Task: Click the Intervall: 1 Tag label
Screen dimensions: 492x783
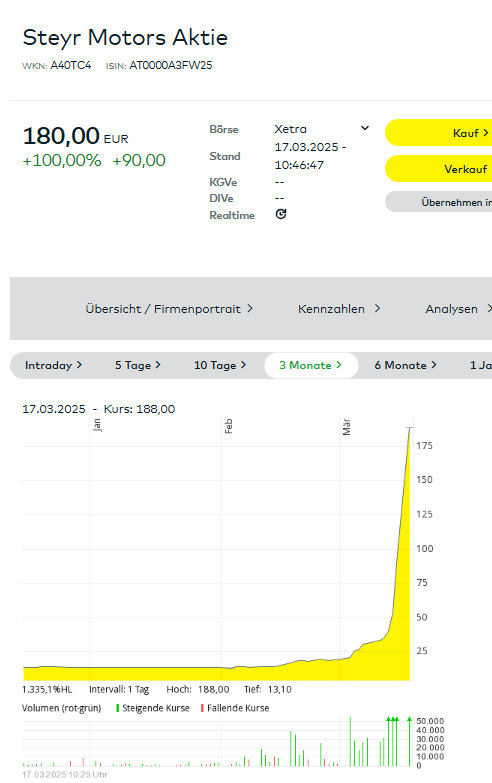Action: [x=119, y=689]
